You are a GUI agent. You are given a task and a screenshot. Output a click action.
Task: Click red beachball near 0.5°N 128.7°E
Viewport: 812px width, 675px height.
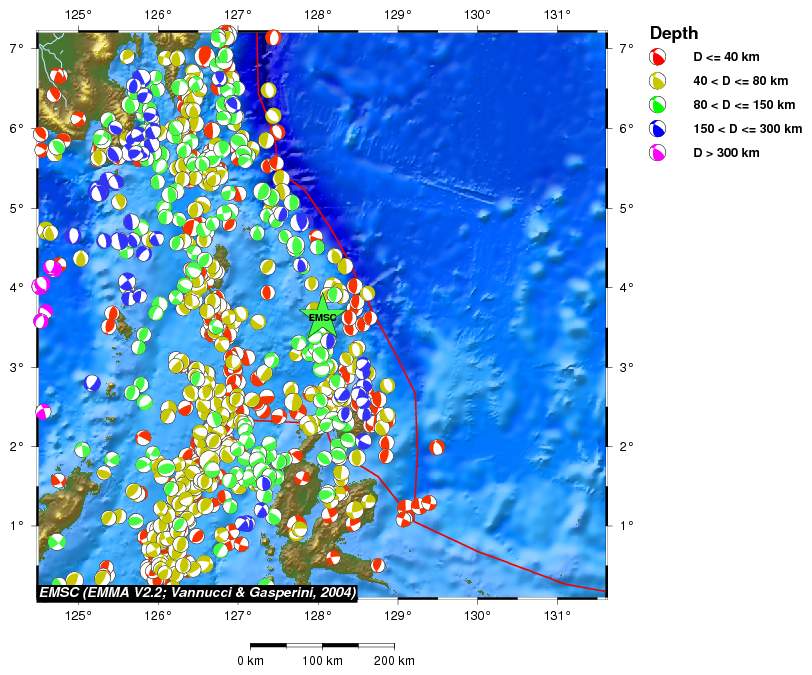tap(378, 565)
